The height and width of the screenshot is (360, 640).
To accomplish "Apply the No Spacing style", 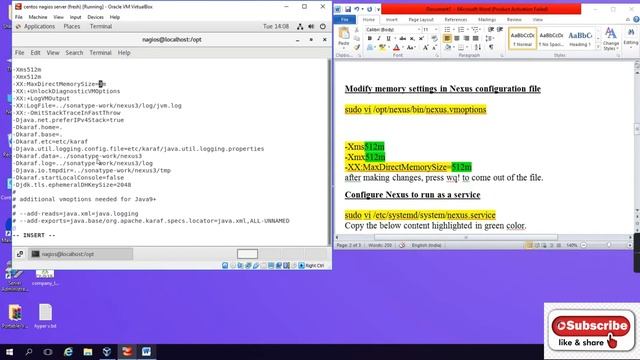I will (x=551, y=38).
